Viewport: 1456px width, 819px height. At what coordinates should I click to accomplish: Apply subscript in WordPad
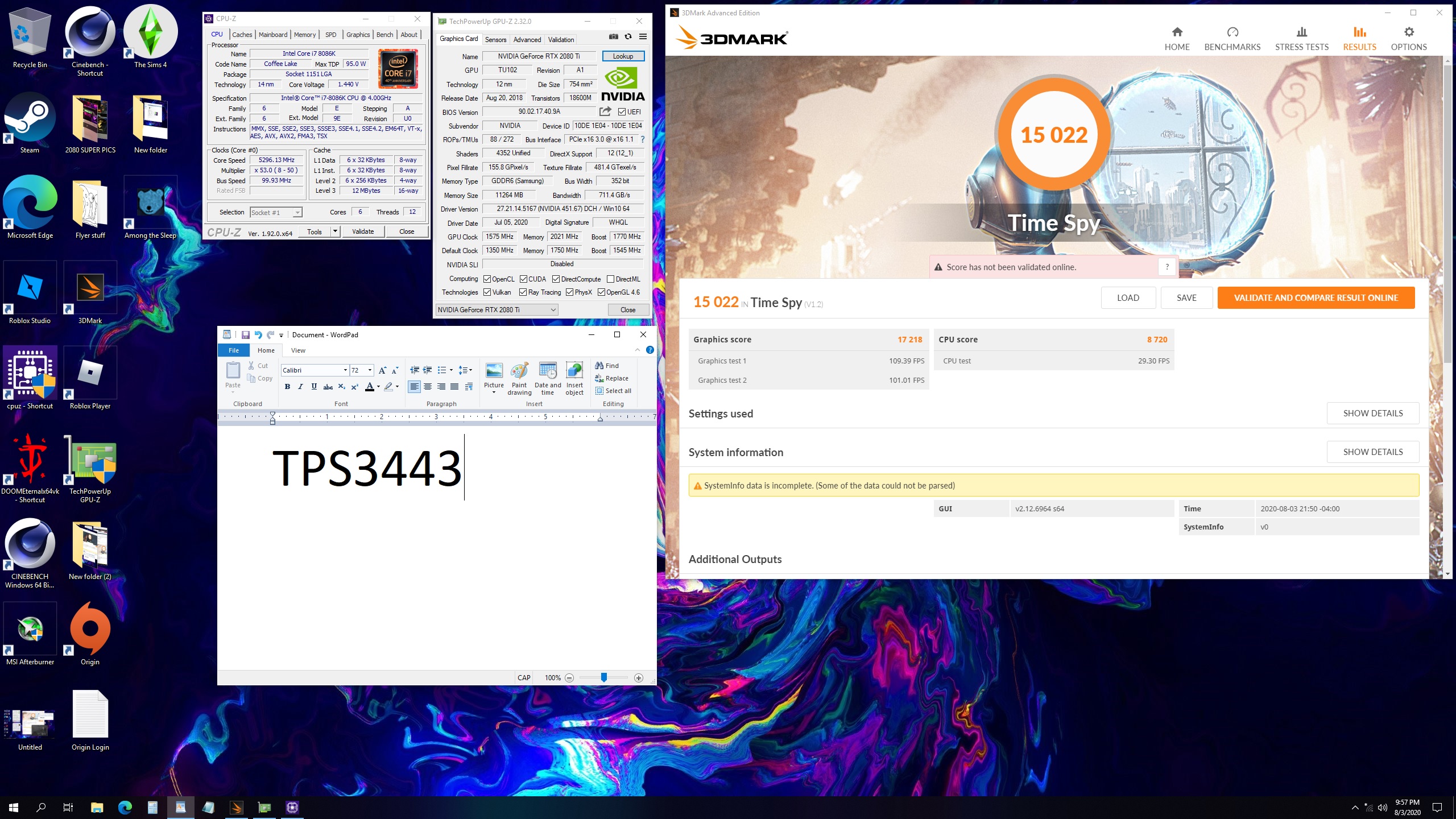pos(342,387)
